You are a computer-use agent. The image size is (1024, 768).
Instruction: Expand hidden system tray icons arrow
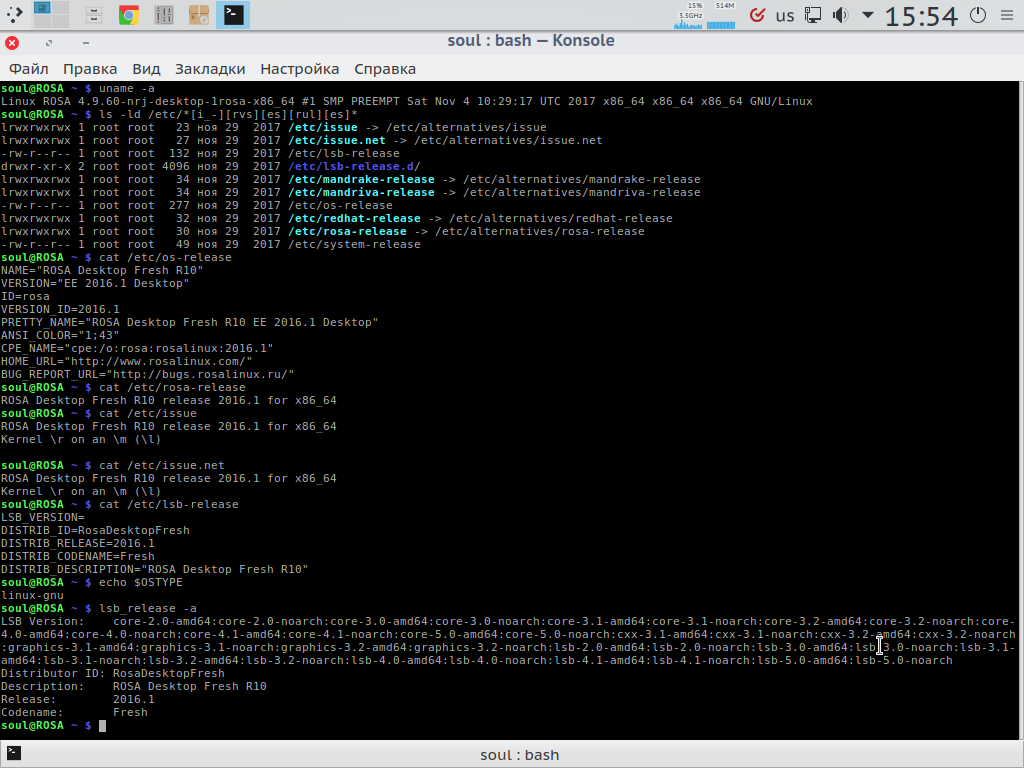click(868, 14)
